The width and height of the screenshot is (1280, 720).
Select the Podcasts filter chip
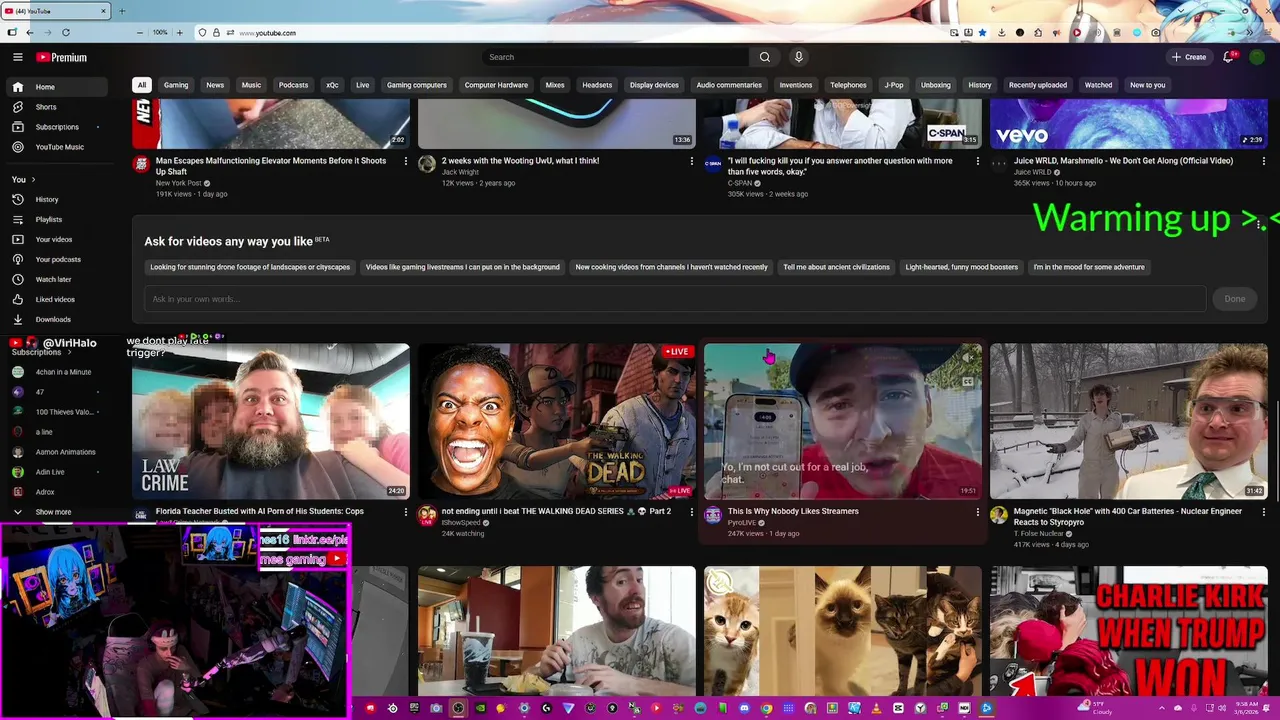293,85
